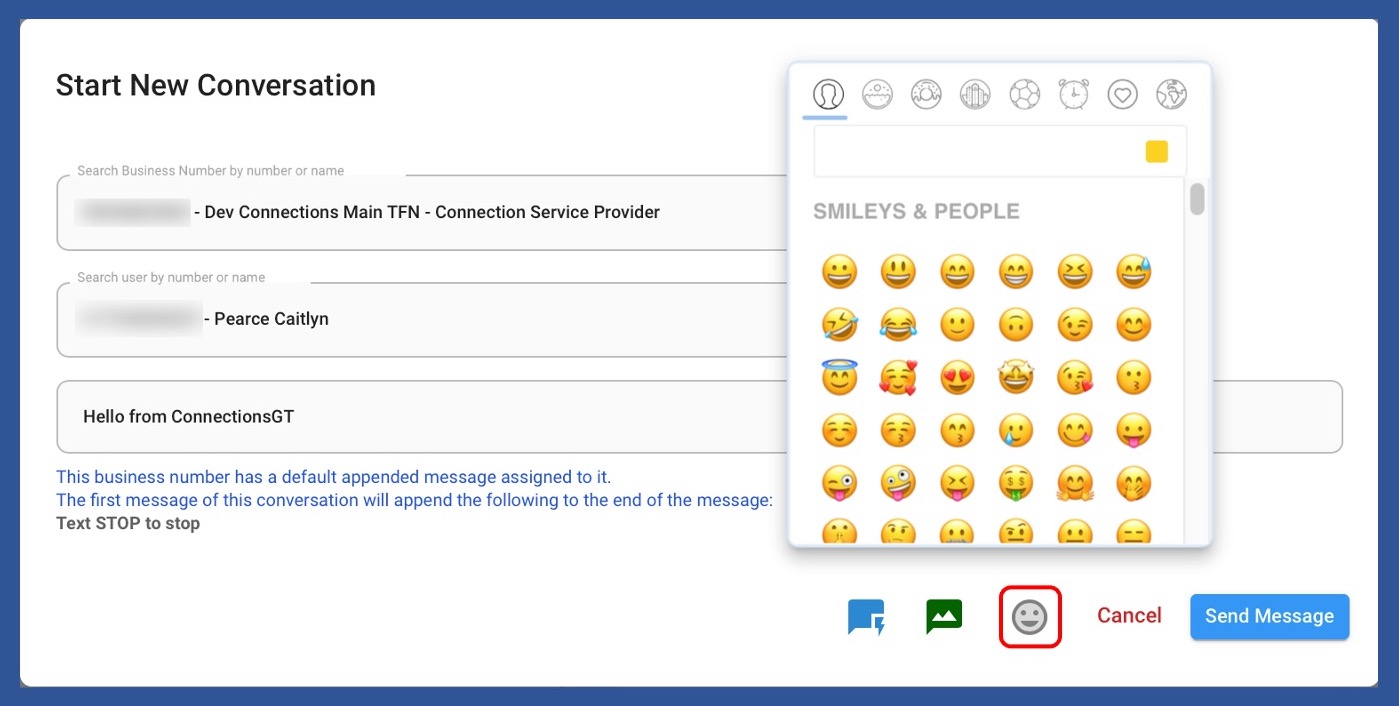
Task: Switch to Smileys & People emoji tab
Action: pos(827,95)
